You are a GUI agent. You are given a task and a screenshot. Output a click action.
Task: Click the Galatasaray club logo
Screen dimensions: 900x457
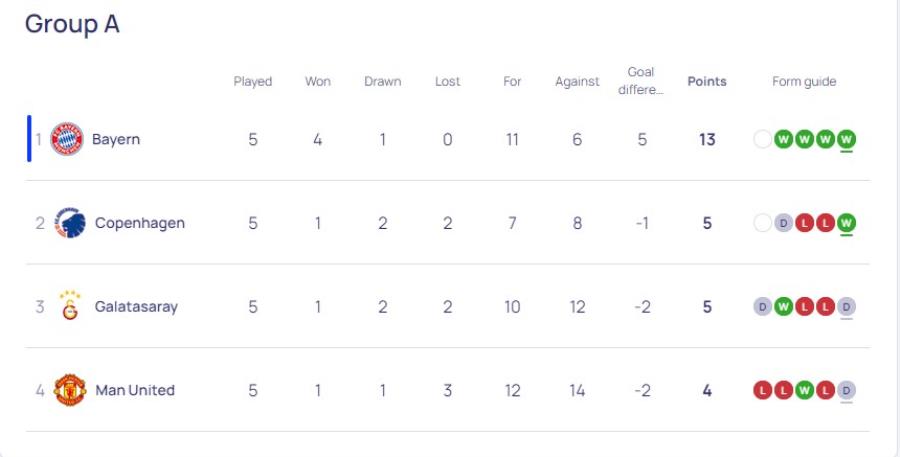[70, 305]
